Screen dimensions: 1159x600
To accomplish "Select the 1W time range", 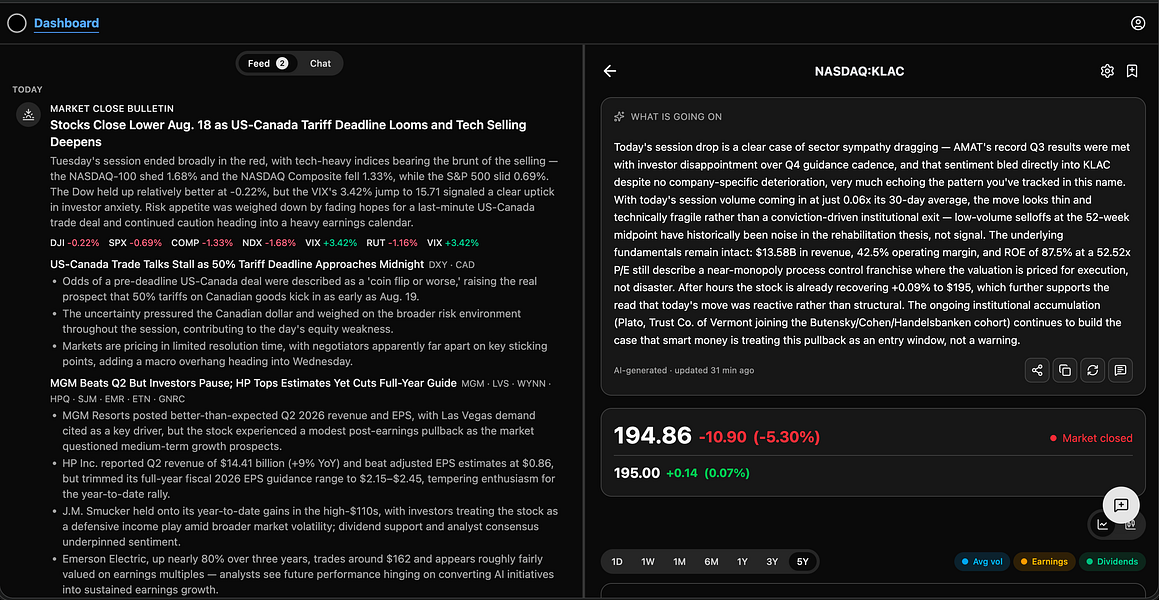I will [x=648, y=562].
